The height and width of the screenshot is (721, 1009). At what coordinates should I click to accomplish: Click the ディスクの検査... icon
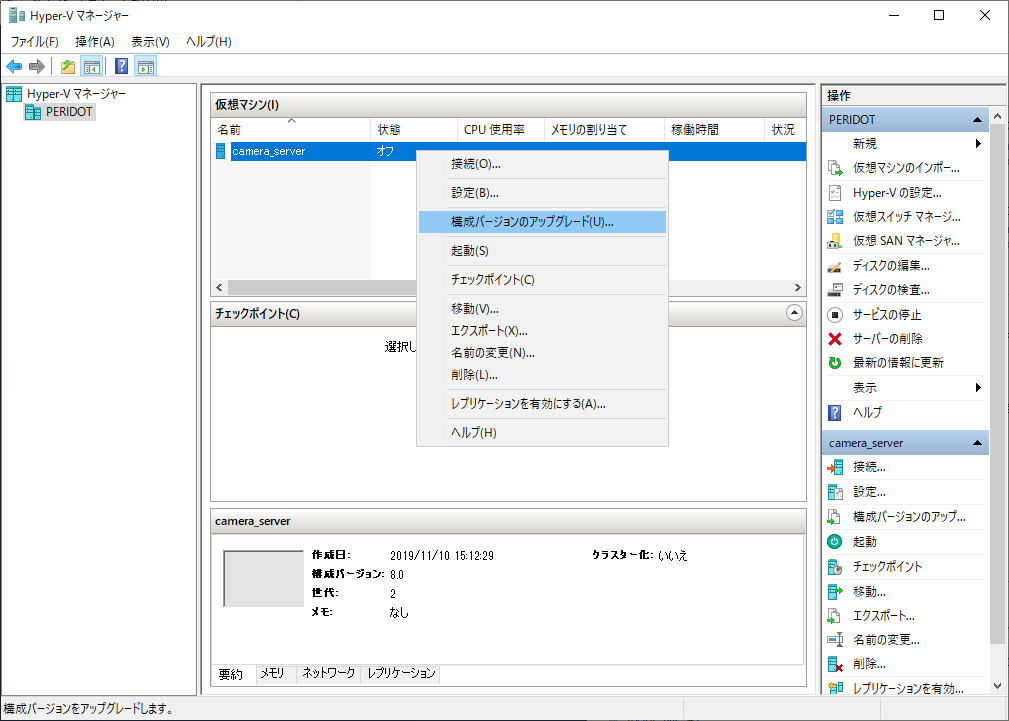(x=835, y=290)
